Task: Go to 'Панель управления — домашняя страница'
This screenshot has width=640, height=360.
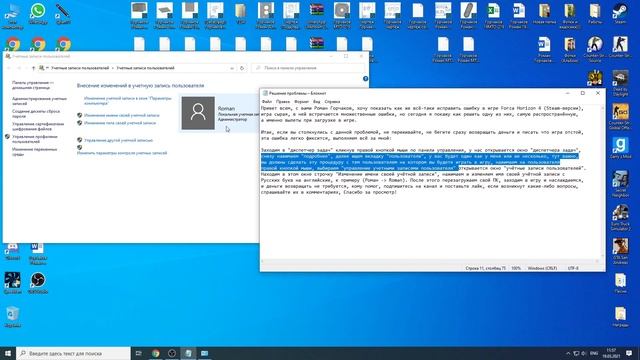Action: pos(33,85)
